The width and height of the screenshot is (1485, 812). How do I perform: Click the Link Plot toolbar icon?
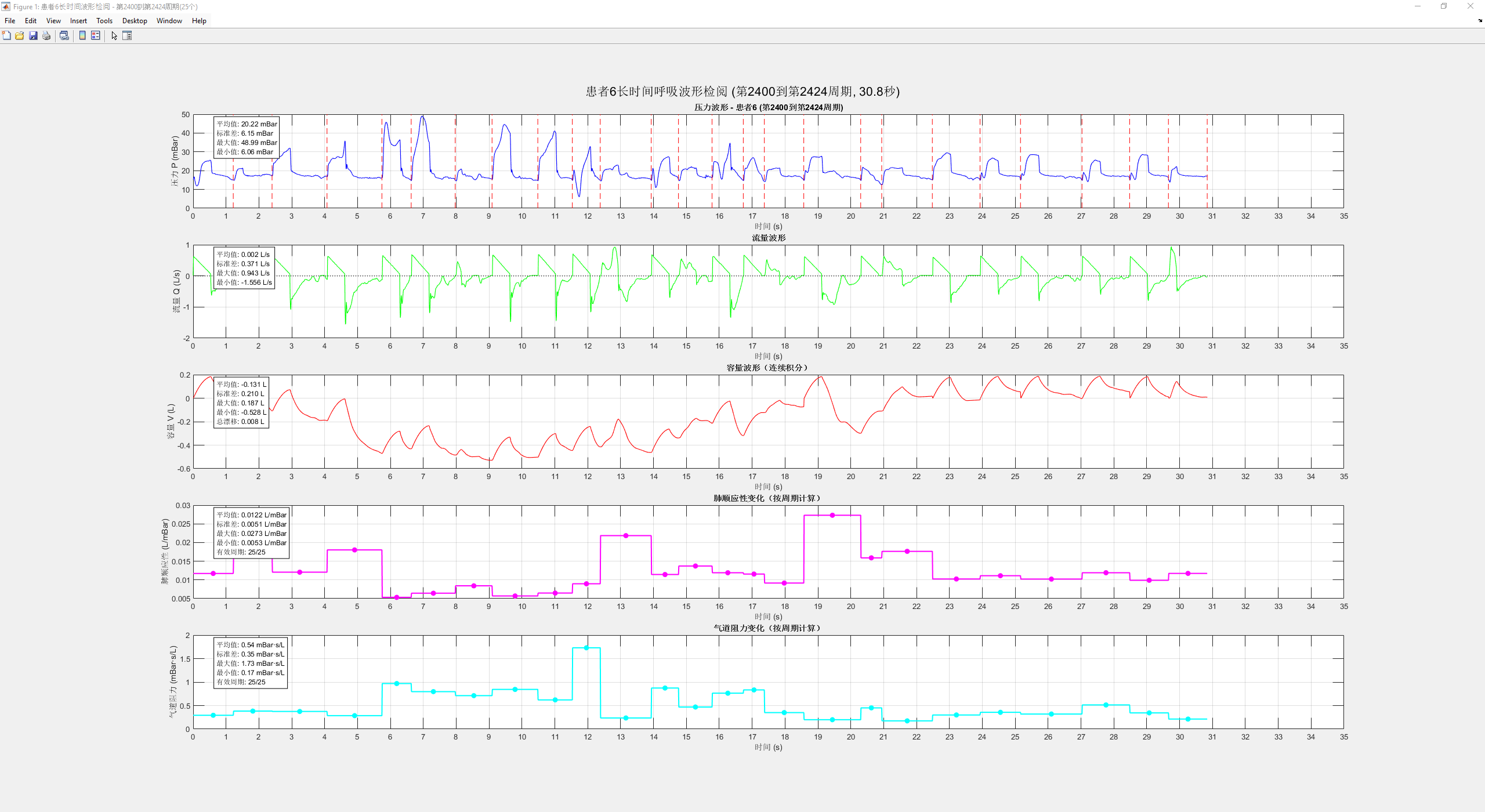pyautogui.click(x=64, y=36)
